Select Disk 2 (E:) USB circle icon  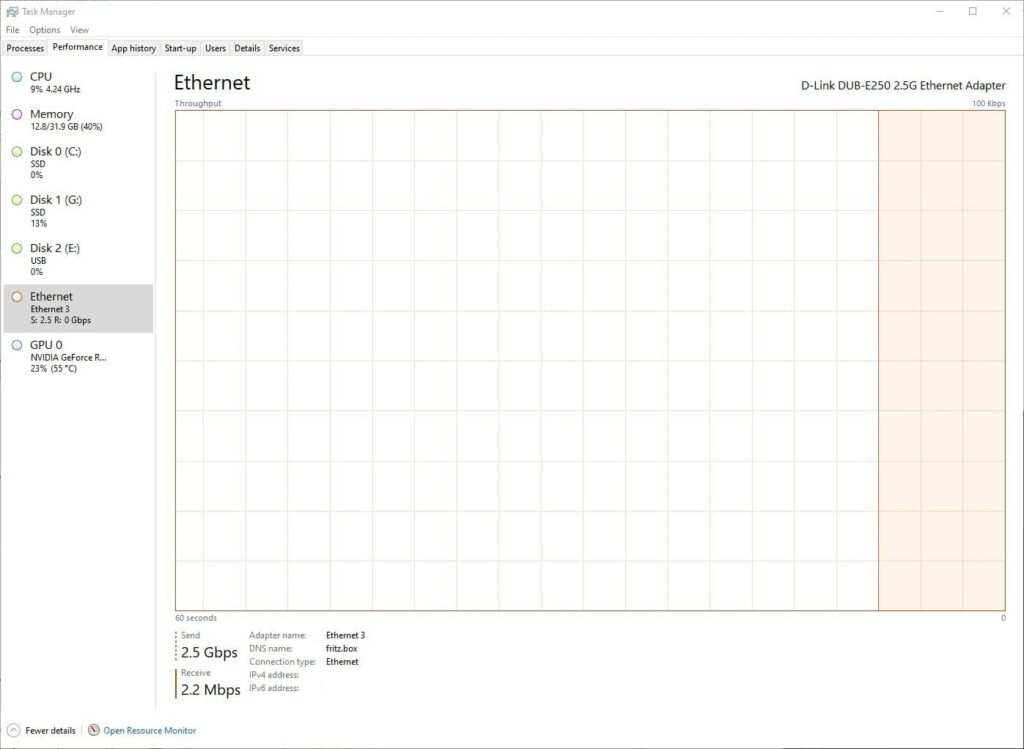click(x=17, y=248)
